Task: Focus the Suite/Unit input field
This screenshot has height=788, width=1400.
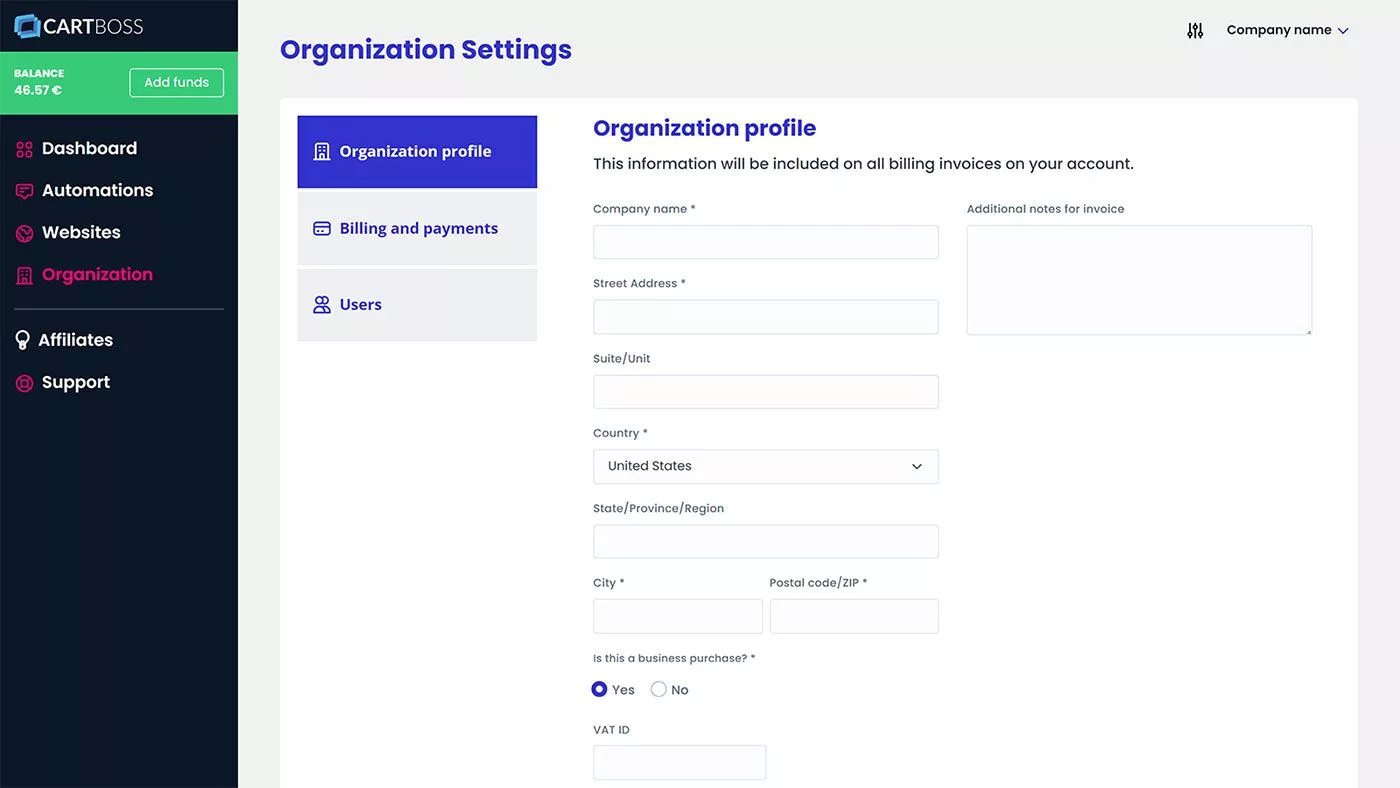Action: coord(766,392)
